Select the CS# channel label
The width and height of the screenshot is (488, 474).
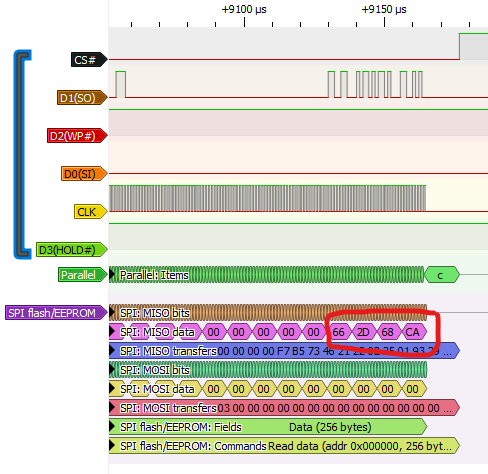(x=89, y=60)
